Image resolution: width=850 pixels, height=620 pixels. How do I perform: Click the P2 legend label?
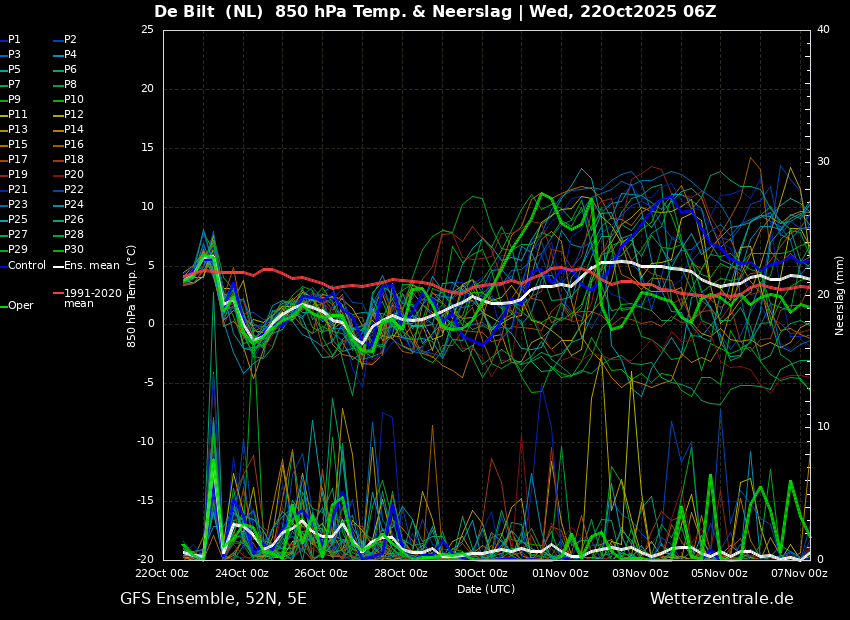(x=70, y=40)
